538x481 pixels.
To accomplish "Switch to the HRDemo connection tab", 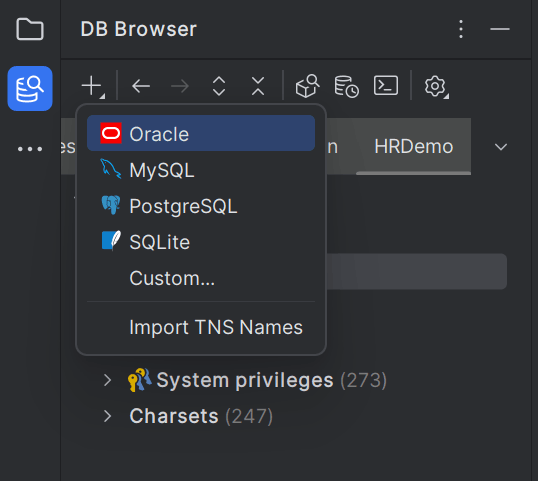I will [x=413, y=146].
